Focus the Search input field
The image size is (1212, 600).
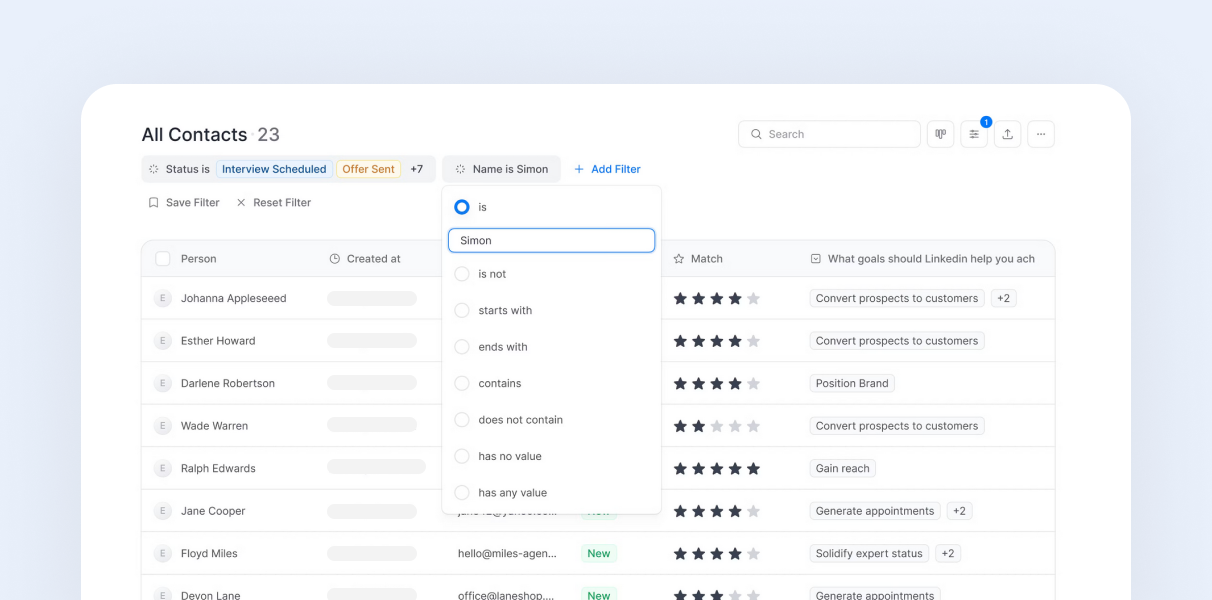(x=829, y=134)
